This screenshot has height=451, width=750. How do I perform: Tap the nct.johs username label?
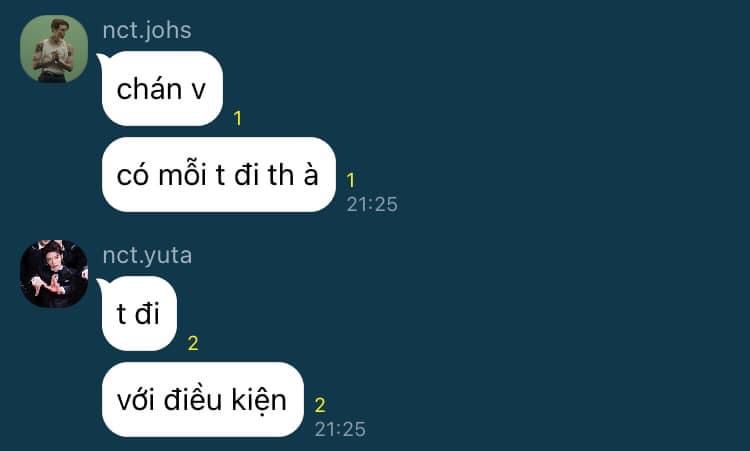(x=147, y=31)
